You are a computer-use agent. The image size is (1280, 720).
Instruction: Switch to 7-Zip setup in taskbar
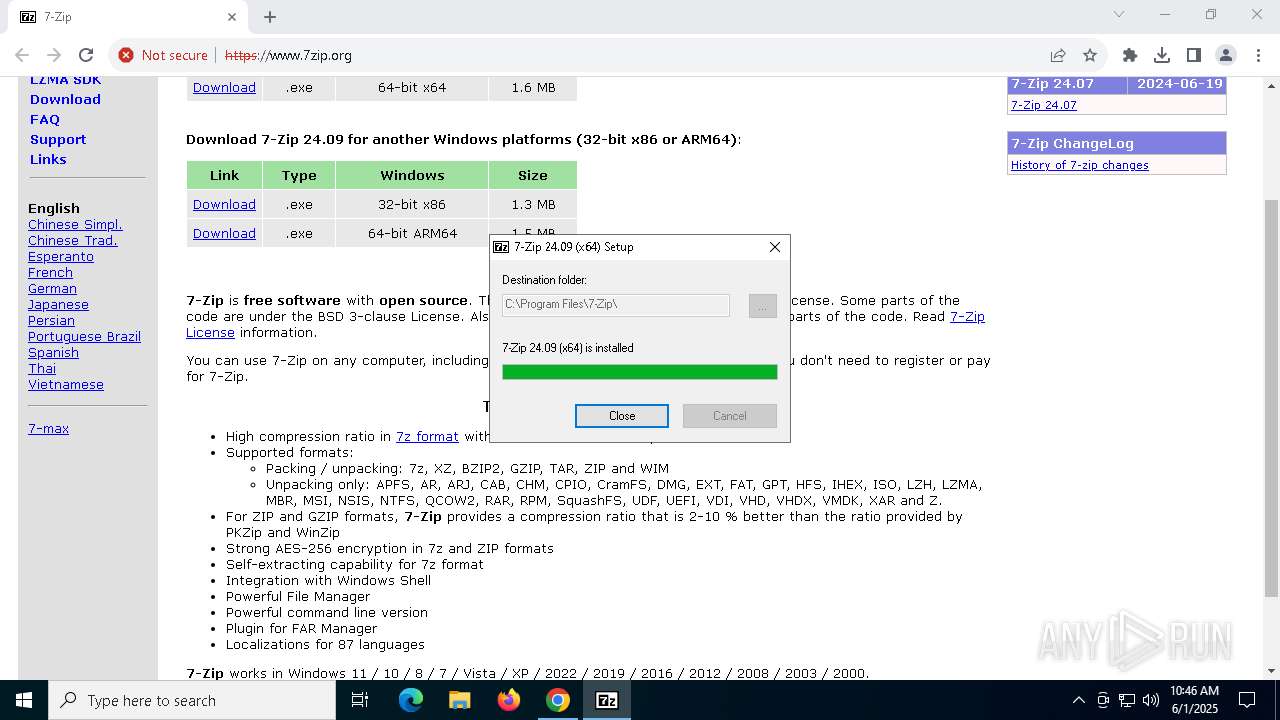607,700
